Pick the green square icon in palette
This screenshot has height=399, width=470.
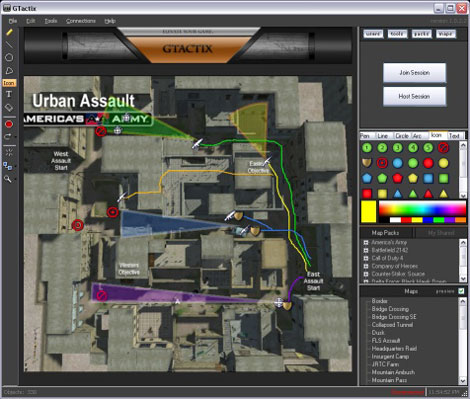click(443, 178)
